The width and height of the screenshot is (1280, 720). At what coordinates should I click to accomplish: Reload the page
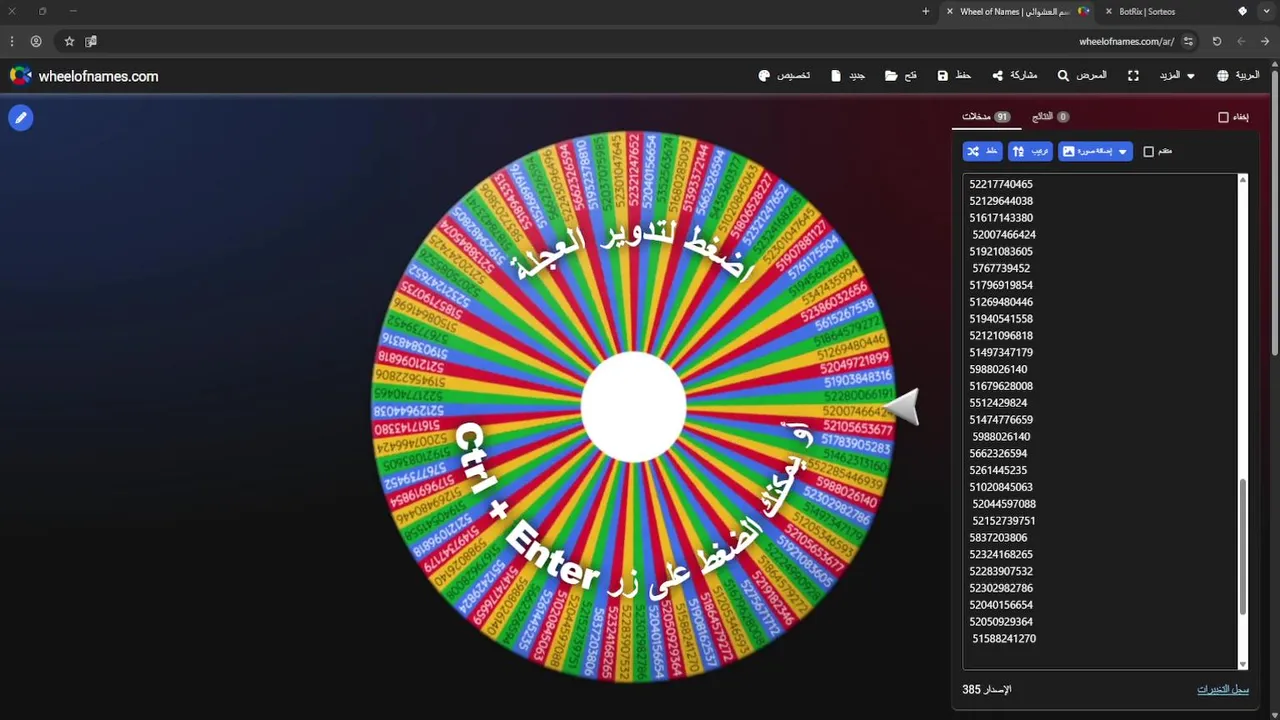coord(1216,41)
